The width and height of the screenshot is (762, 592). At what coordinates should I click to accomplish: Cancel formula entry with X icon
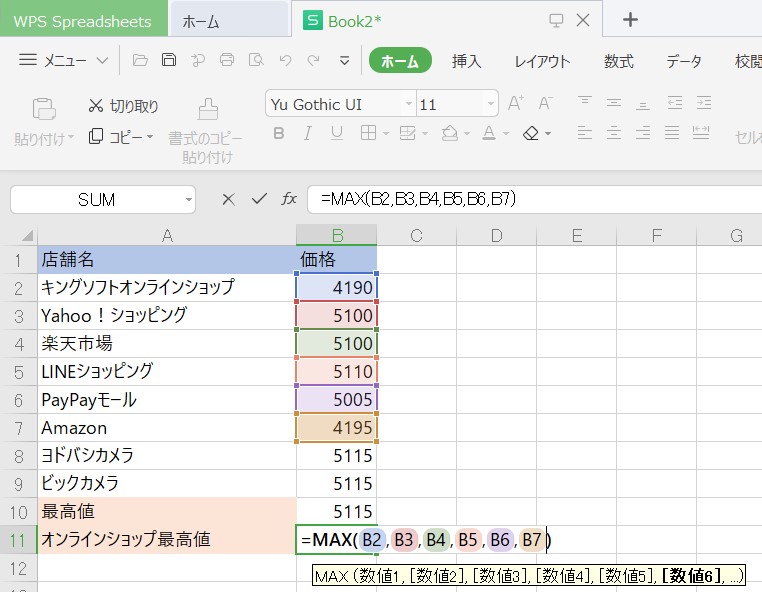pyautogui.click(x=228, y=199)
